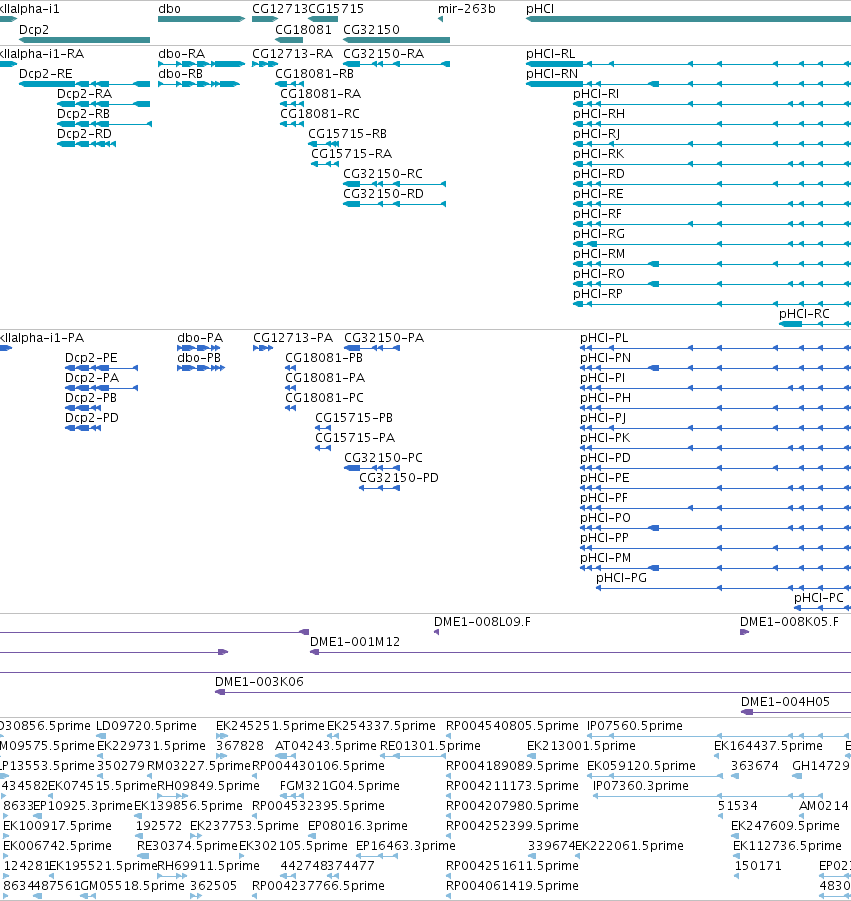Viewport: 851px width, 901px height.
Task: Select the Dcp2 gene label
Action: point(34,30)
